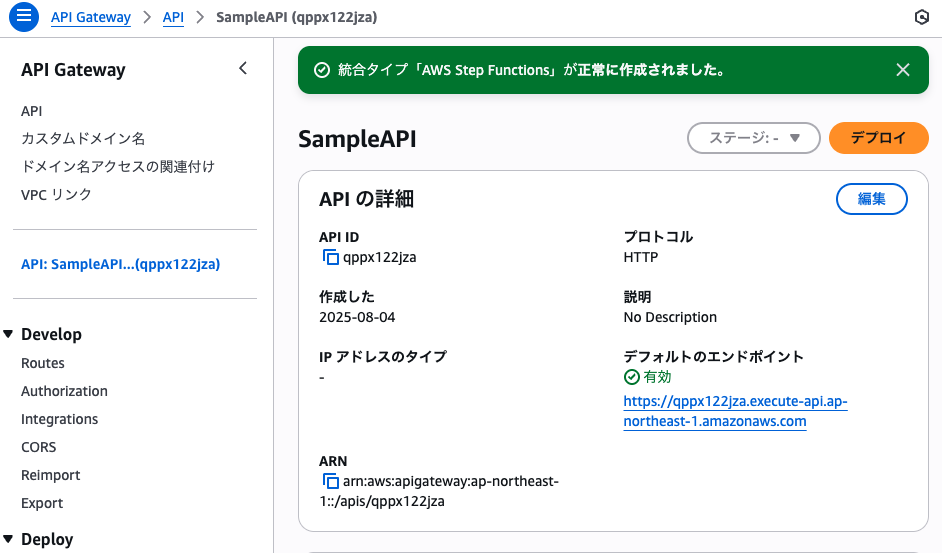942x553 pixels.
Task: Open Authorization under Develop
Action: coord(64,391)
